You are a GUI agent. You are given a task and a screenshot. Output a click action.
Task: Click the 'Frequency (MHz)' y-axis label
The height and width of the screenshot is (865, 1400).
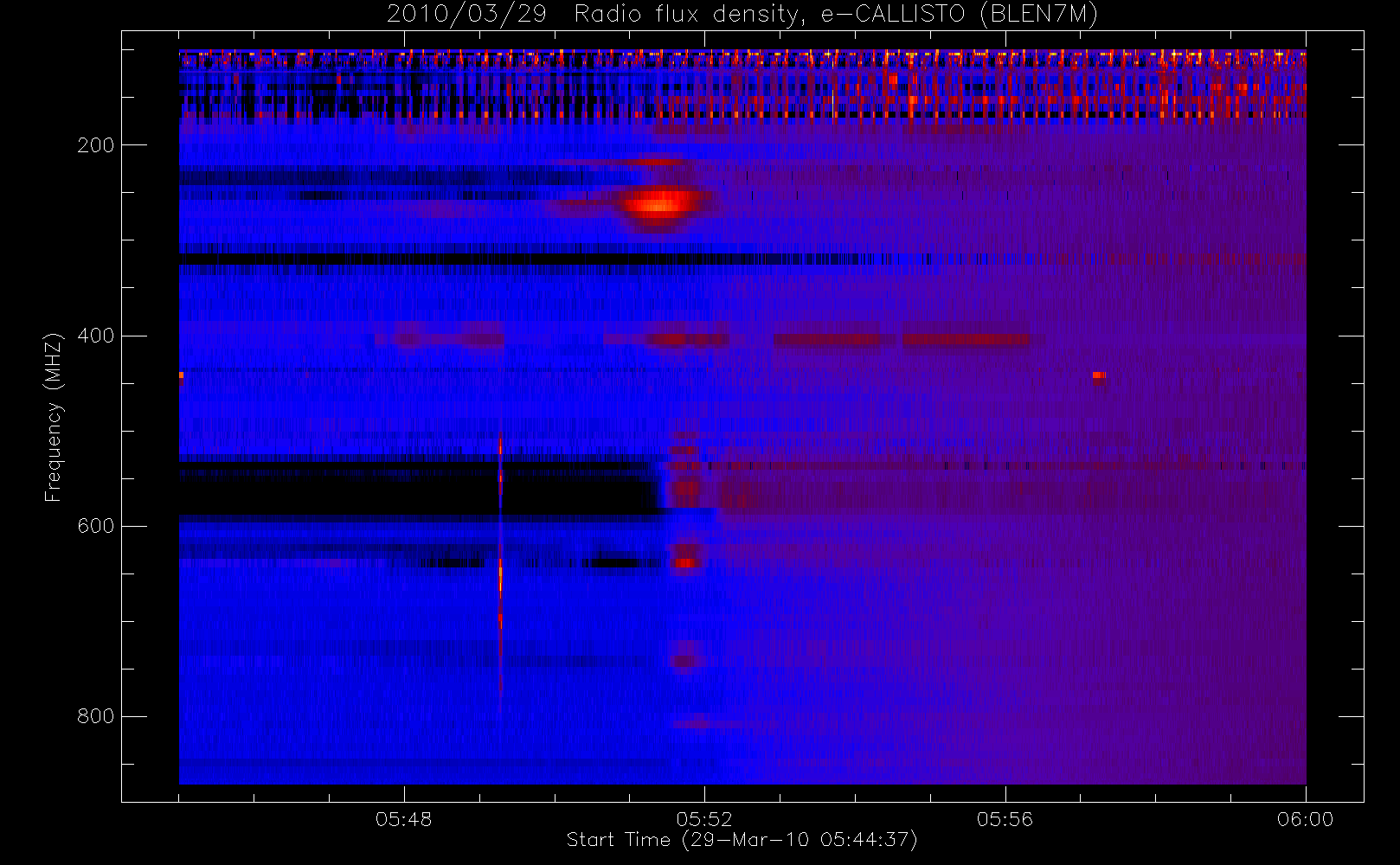tap(54, 417)
